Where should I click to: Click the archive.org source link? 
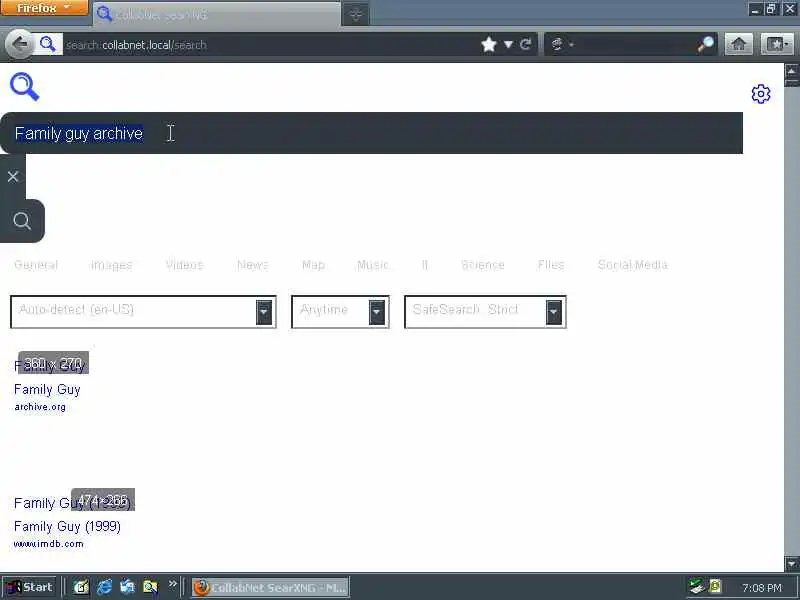coord(40,407)
